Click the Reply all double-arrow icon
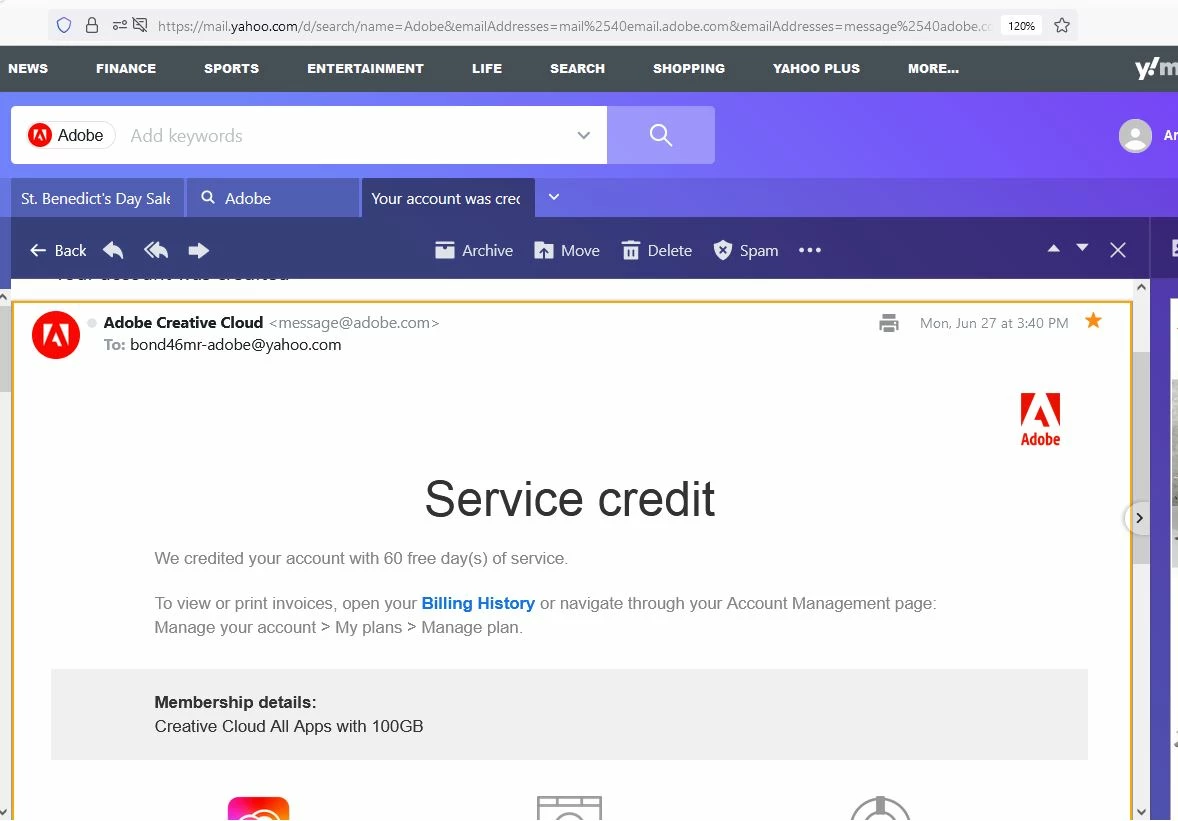The image size is (1178, 821). 156,250
